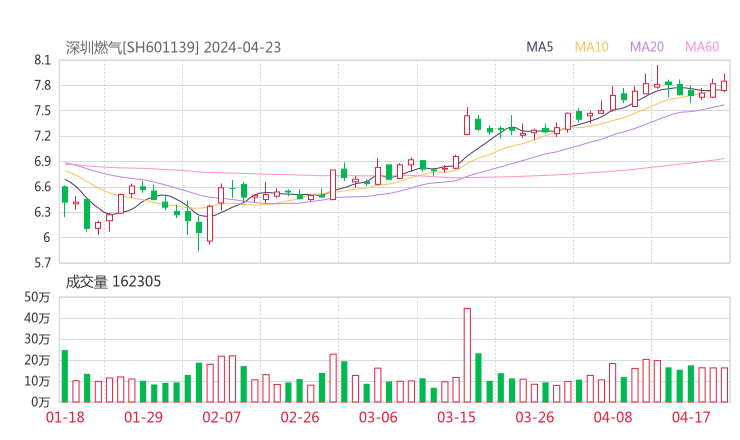Click the MA5 legend label

539,47
